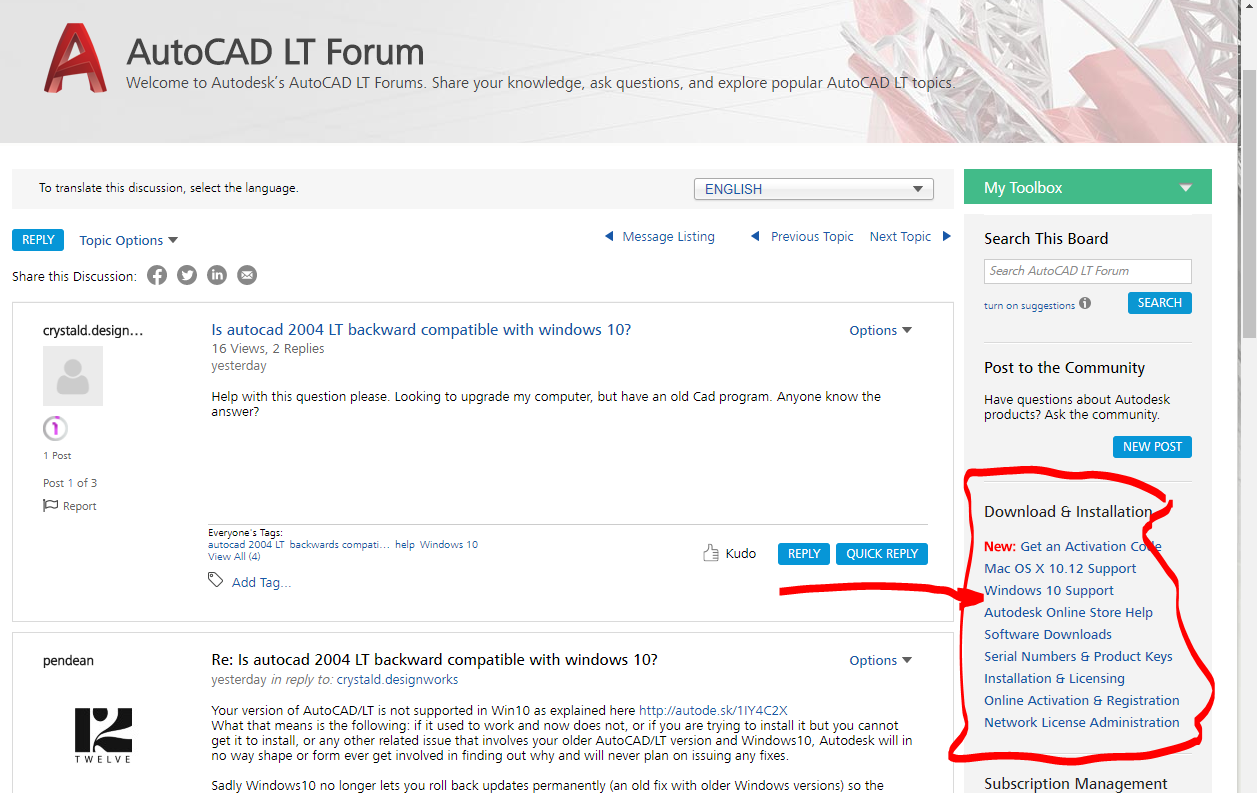Open Online Activation & Registration link
The width and height of the screenshot is (1257, 793).
pos(1082,701)
